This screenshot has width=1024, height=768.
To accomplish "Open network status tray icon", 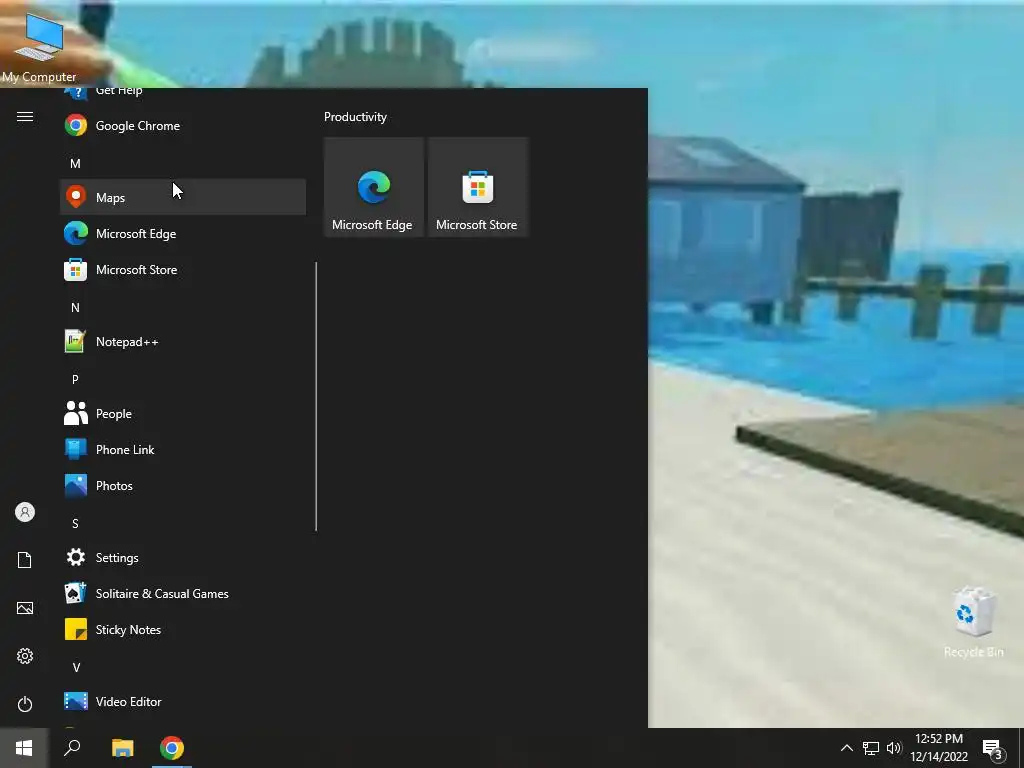I will coord(871,748).
